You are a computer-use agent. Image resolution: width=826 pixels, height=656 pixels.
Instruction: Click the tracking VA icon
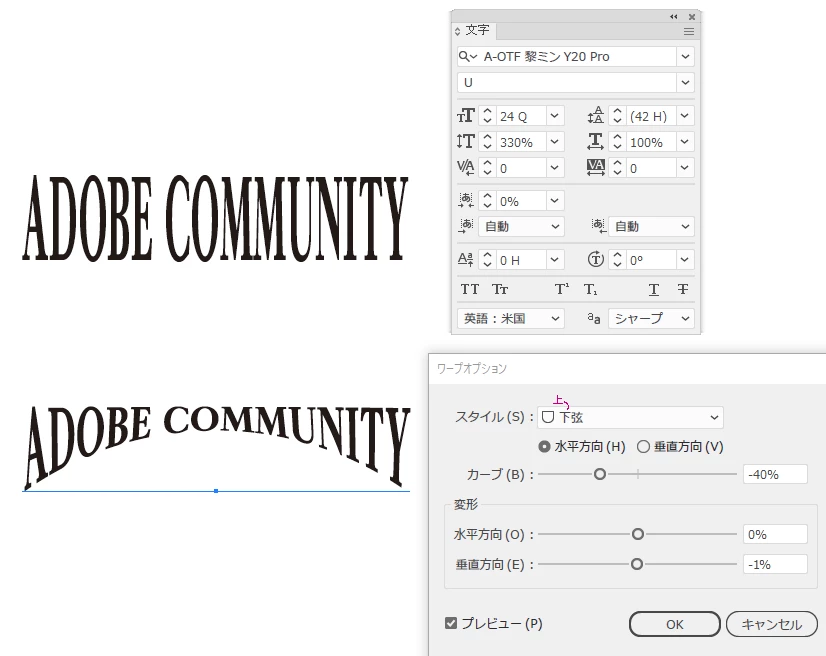tap(596, 168)
